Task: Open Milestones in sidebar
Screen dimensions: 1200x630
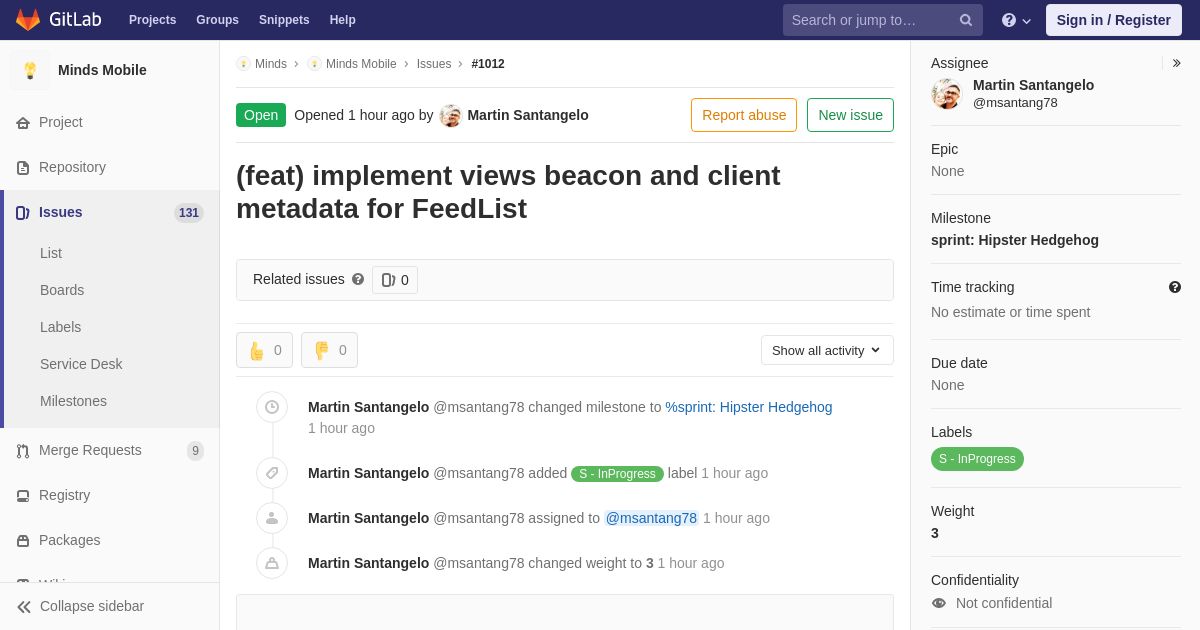Action: (x=73, y=401)
